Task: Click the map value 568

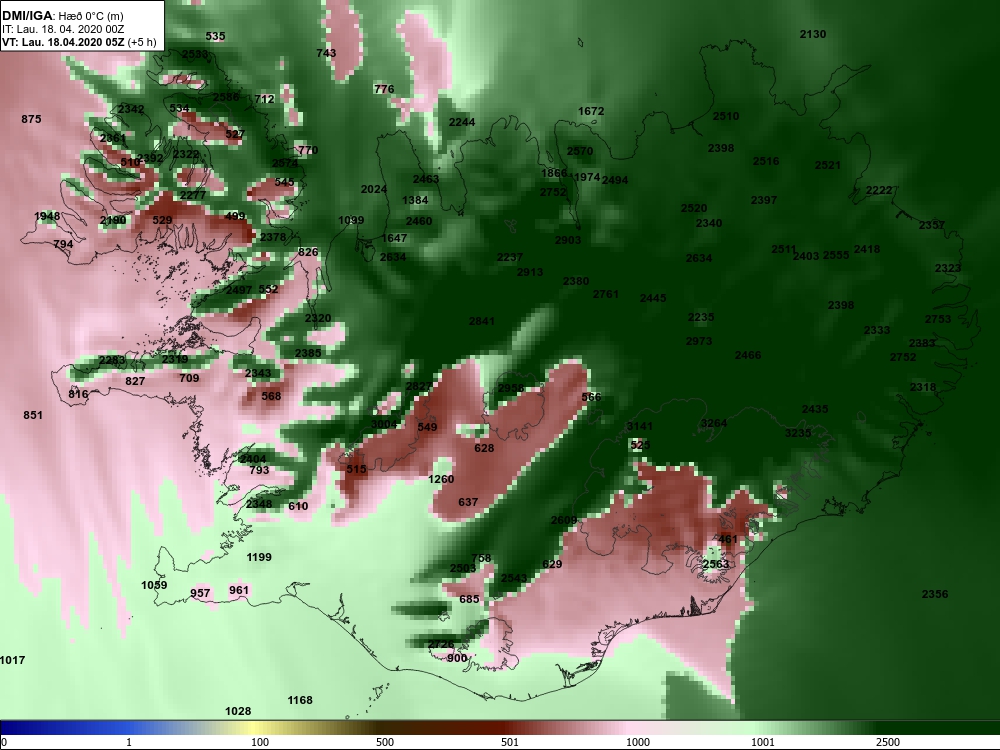Action: click(x=271, y=396)
